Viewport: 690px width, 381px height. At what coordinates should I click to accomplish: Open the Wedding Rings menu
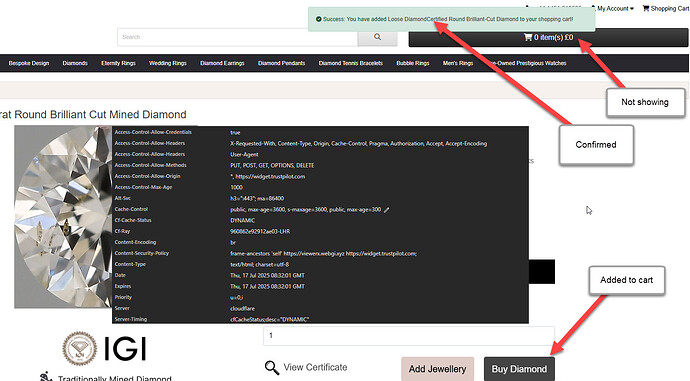(168, 63)
